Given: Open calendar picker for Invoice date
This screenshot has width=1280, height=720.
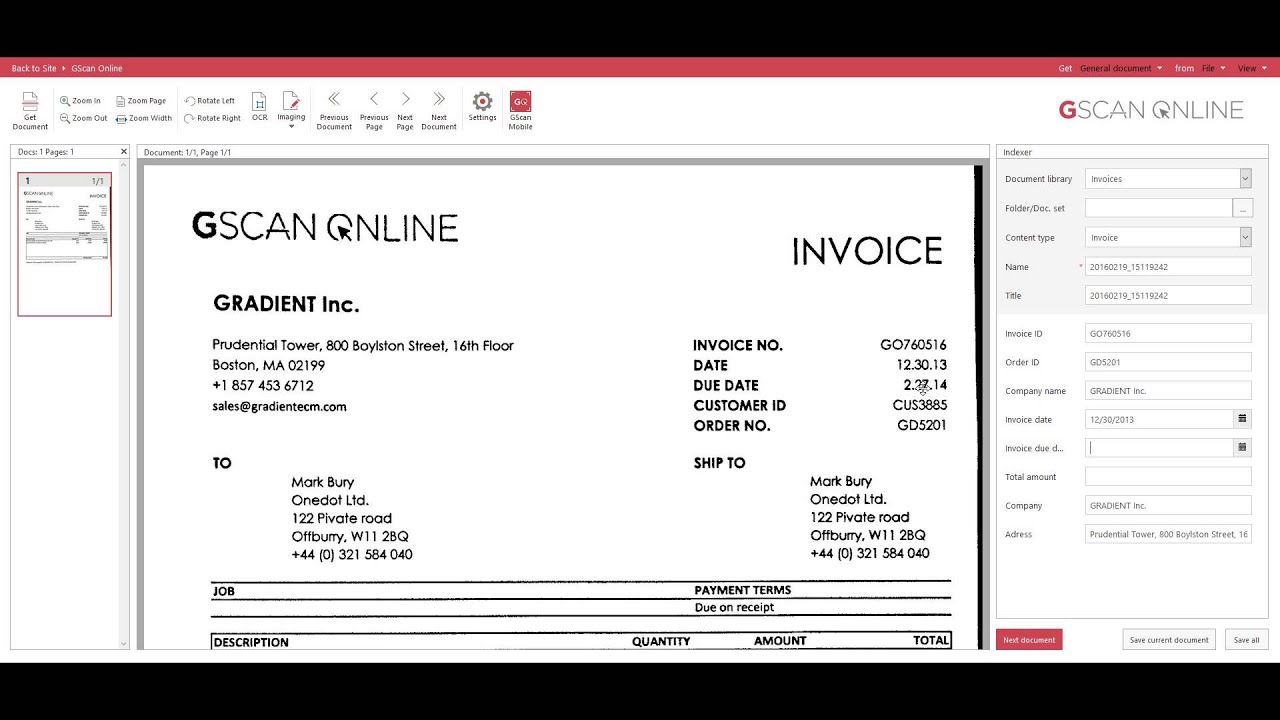Looking at the screenshot, I should (x=1242, y=419).
